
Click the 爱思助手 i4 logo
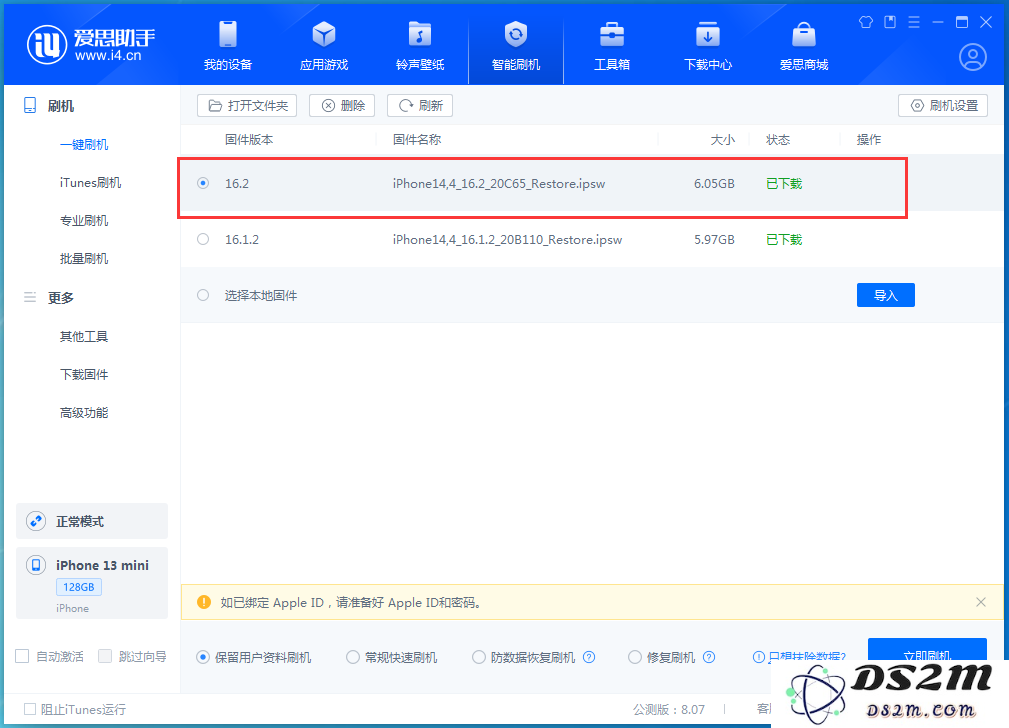pyautogui.click(x=91, y=44)
